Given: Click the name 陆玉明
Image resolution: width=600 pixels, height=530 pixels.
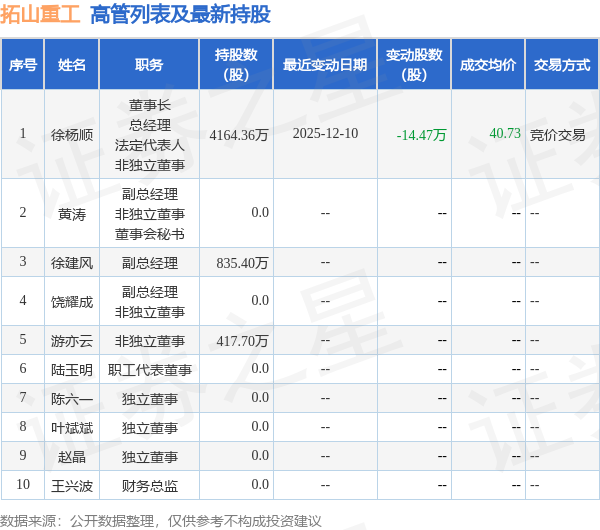Looking at the screenshot, I should pyautogui.click(x=72, y=370).
